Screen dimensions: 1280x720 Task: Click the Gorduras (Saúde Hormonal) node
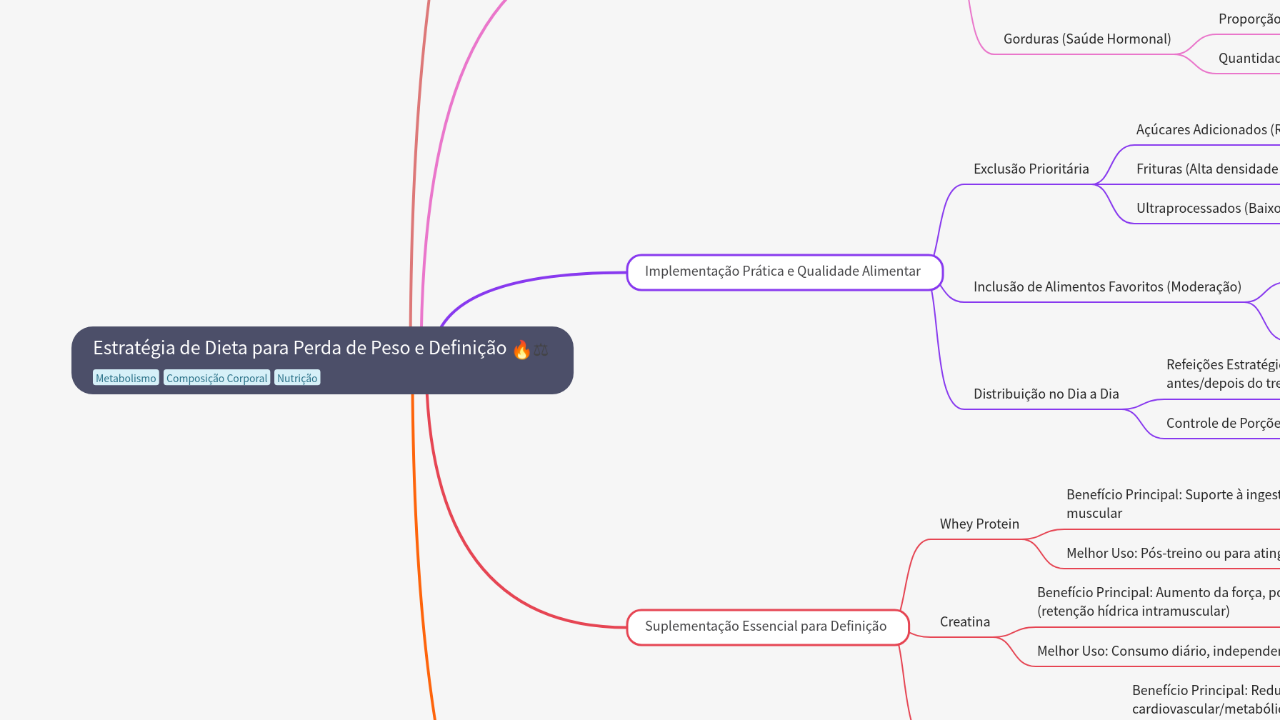tap(1087, 38)
